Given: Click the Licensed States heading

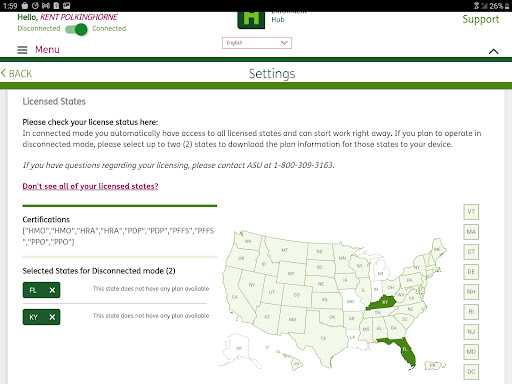Looking at the screenshot, I should pos(54,101).
